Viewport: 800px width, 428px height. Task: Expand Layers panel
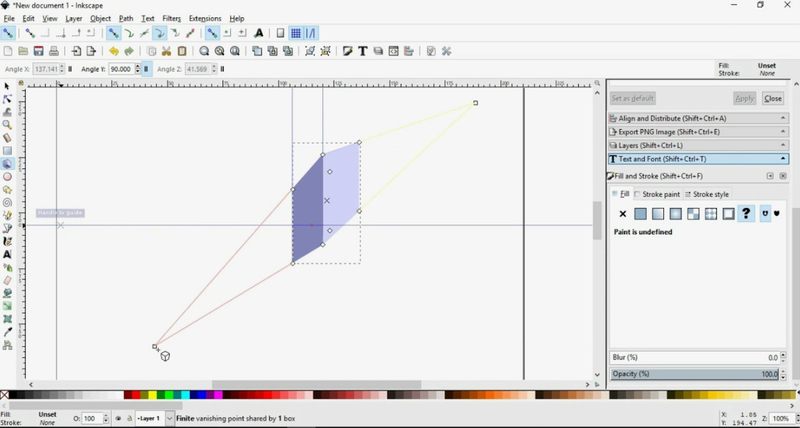tap(698, 145)
